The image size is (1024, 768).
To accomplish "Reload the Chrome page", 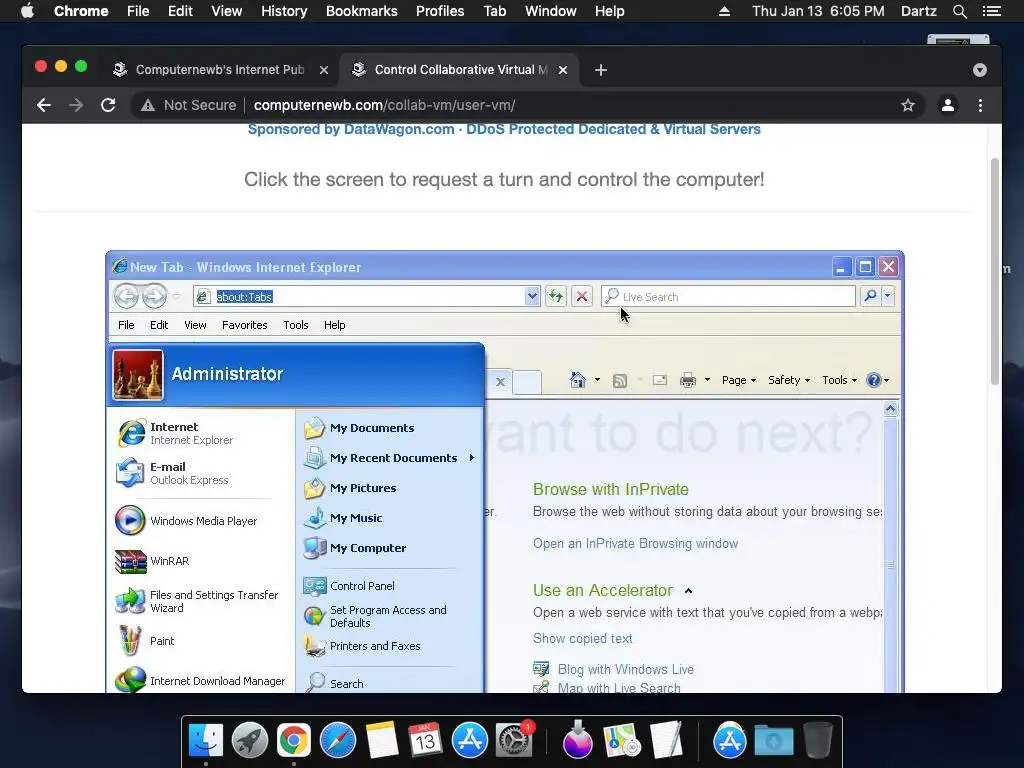I will (x=108, y=105).
